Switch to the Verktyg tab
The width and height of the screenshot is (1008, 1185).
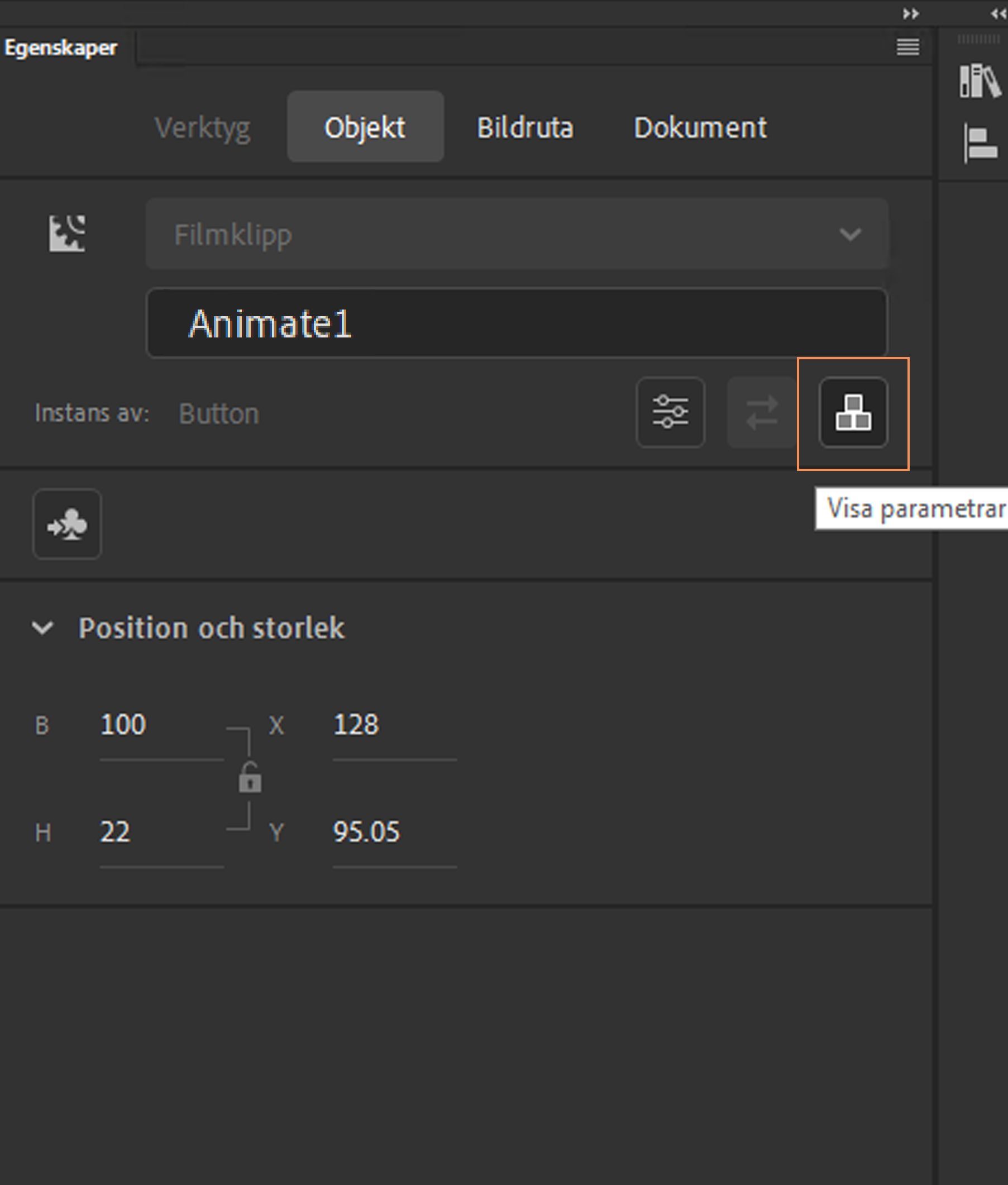click(202, 127)
